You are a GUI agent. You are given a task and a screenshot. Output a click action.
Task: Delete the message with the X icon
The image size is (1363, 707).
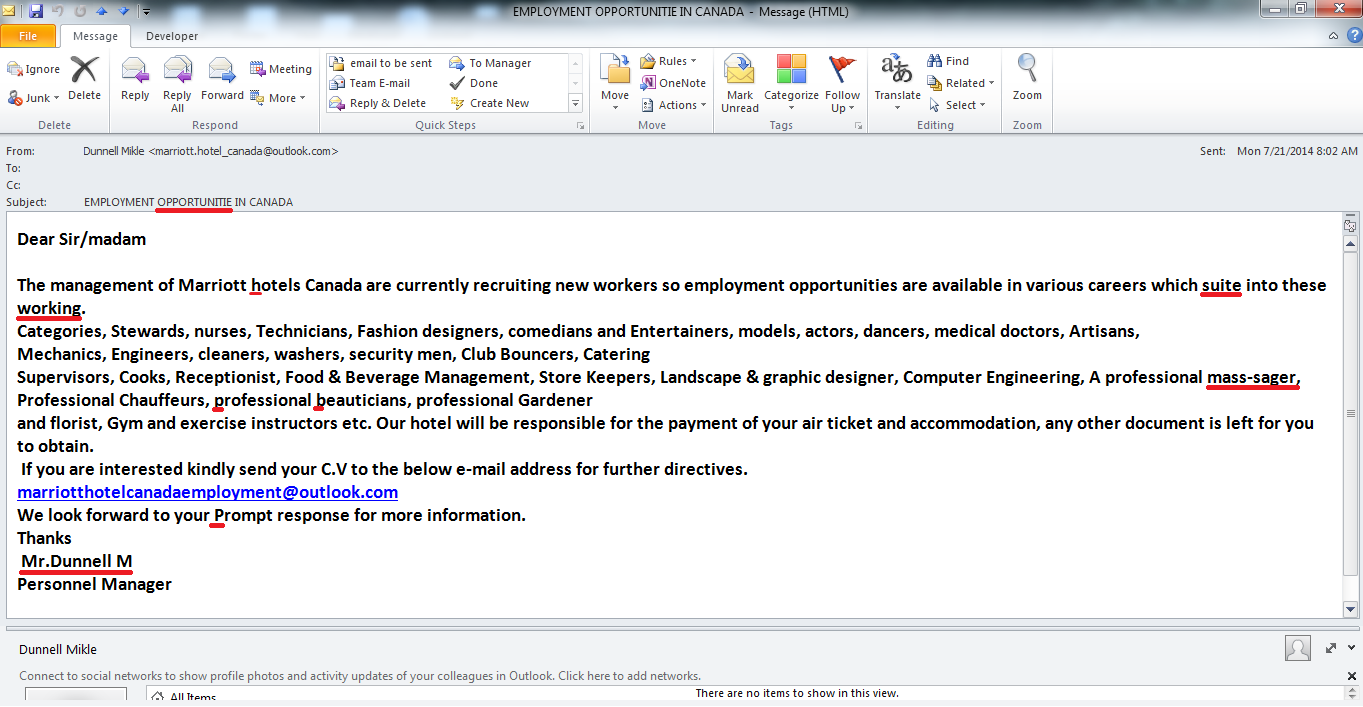click(84, 80)
